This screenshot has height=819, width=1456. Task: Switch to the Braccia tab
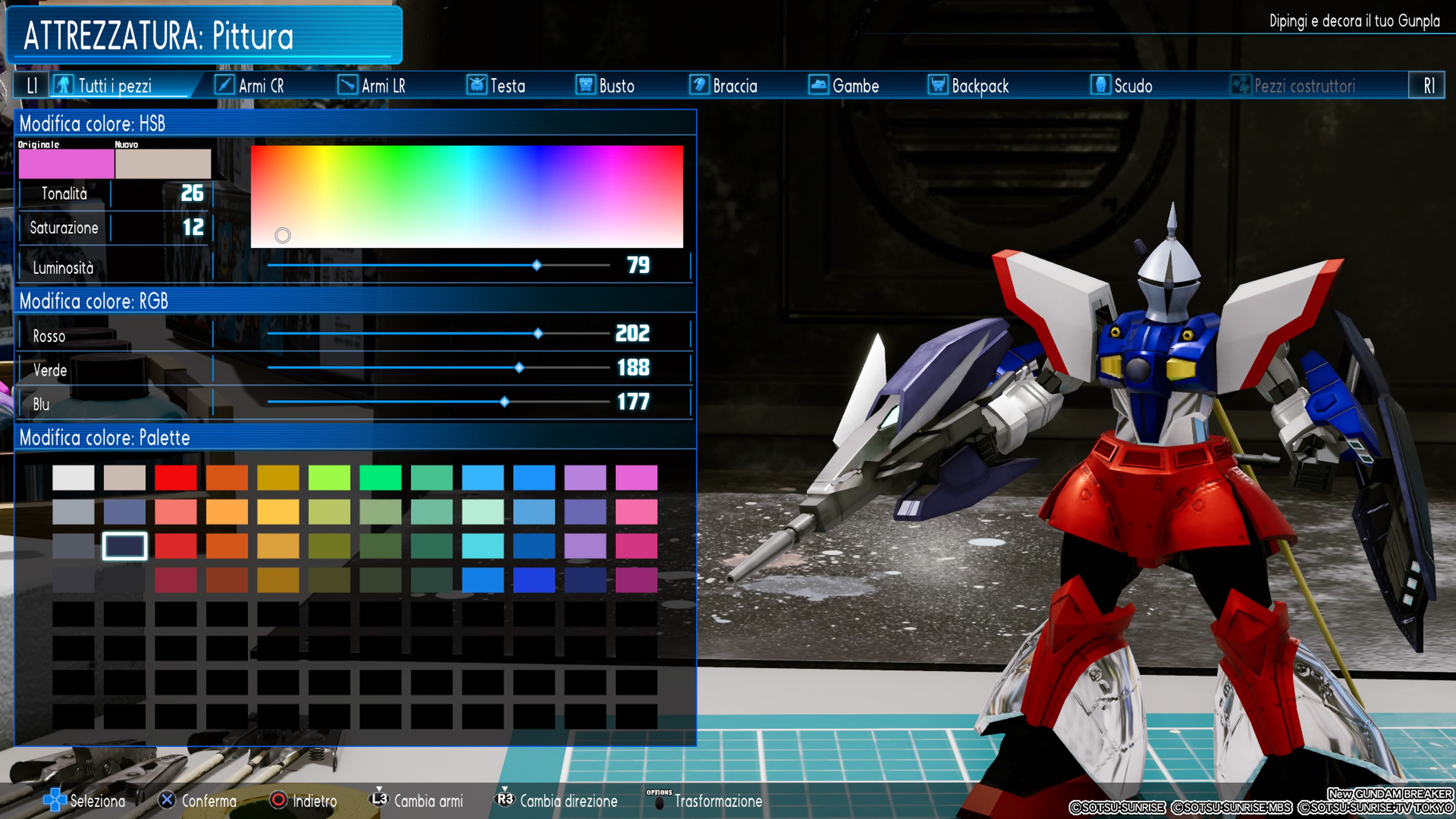[723, 86]
